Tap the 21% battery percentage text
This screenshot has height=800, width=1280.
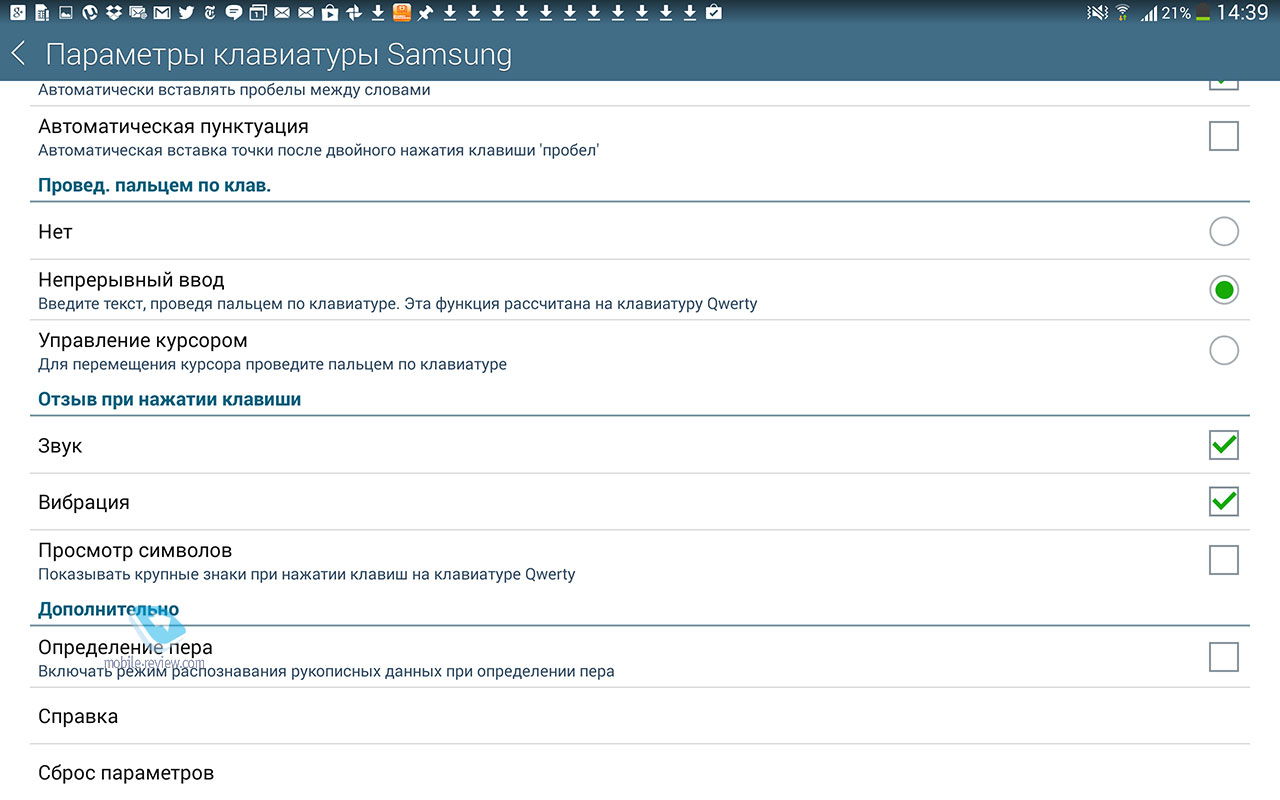pos(1176,14)
